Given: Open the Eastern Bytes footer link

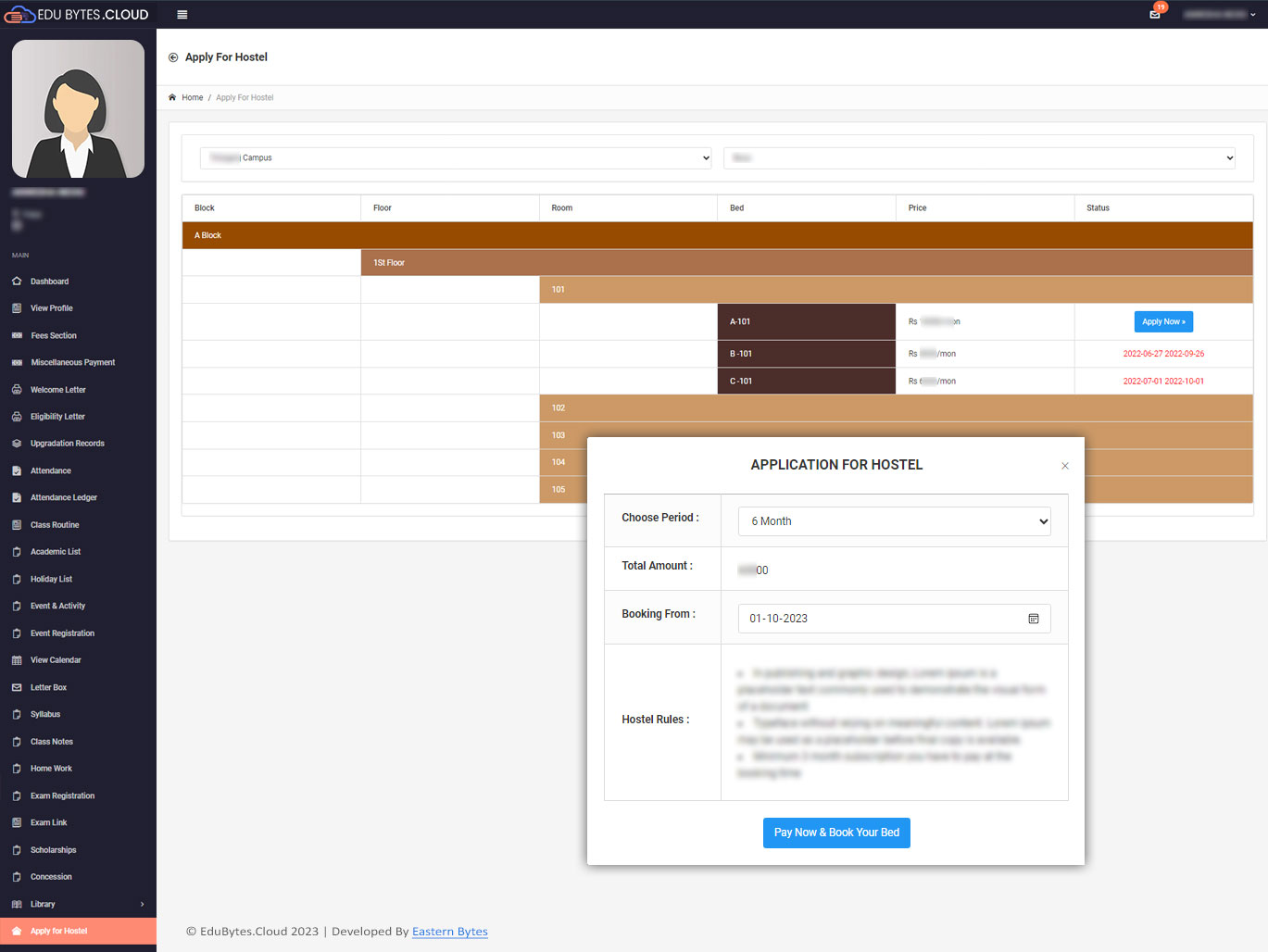Looking at the screenshot, I should point(450,932).
